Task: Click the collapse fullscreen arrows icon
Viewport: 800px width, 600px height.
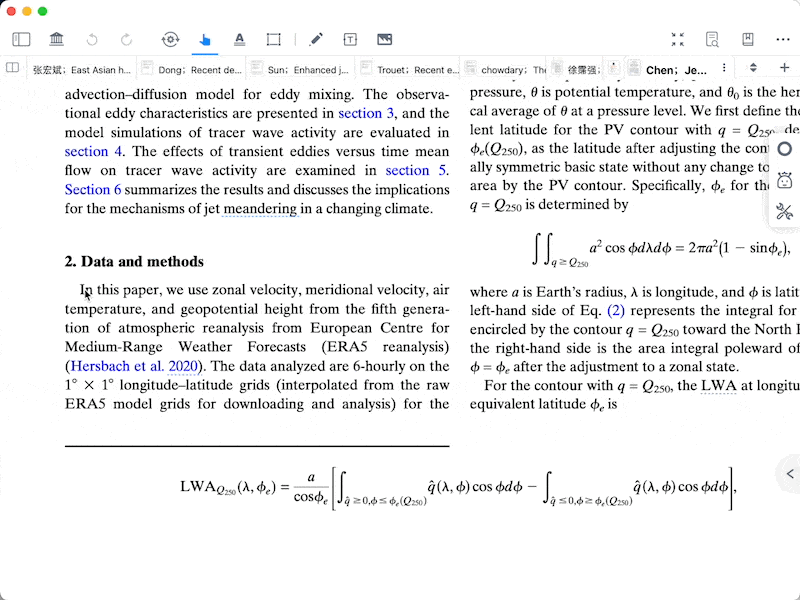Action: [x=678, y=39]
